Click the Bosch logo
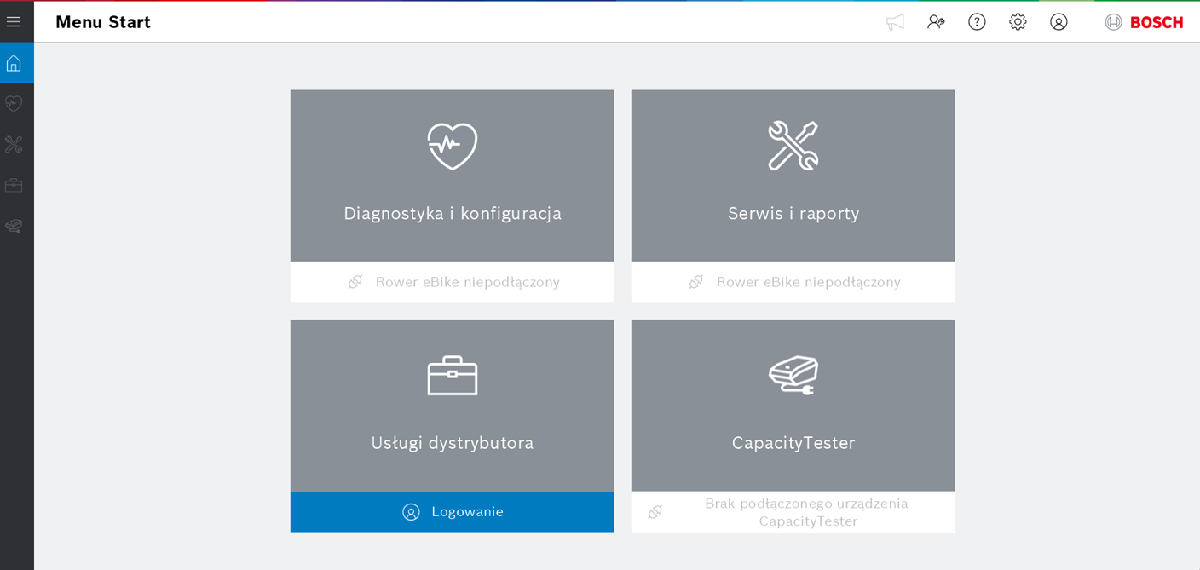Image resolution: width=1200 pixels, height=570 pixels. 1142,22
